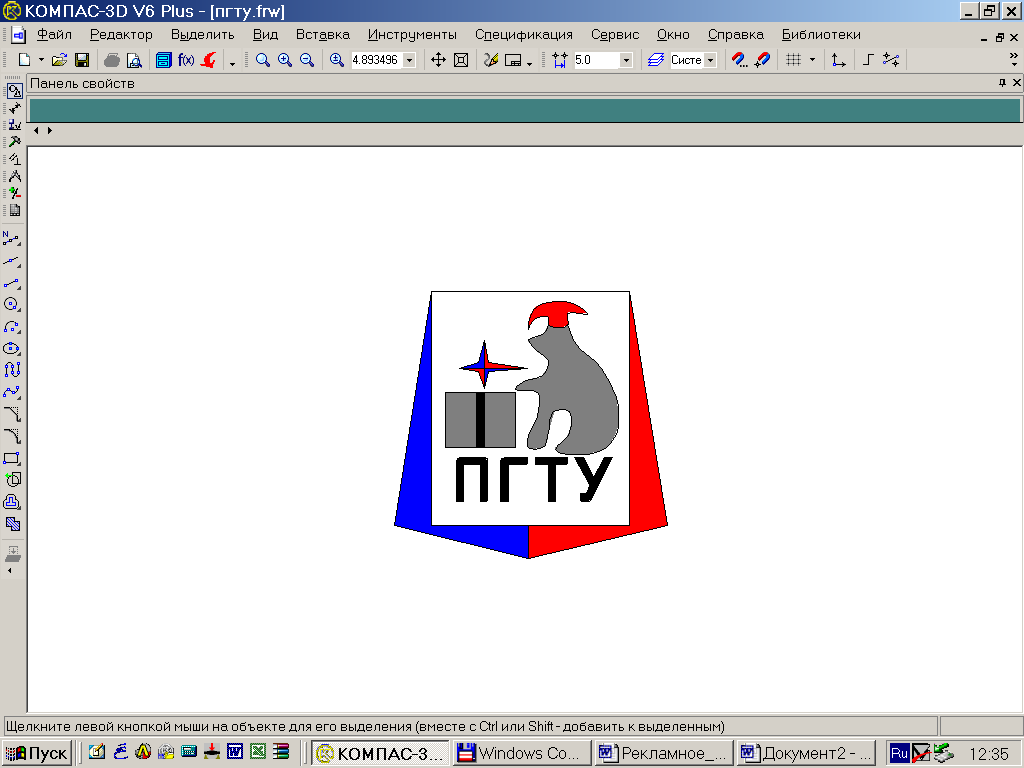This screenshot has height=768, width=1024.
Task: Click the refresh image brush icon
Action: [490, 60]
